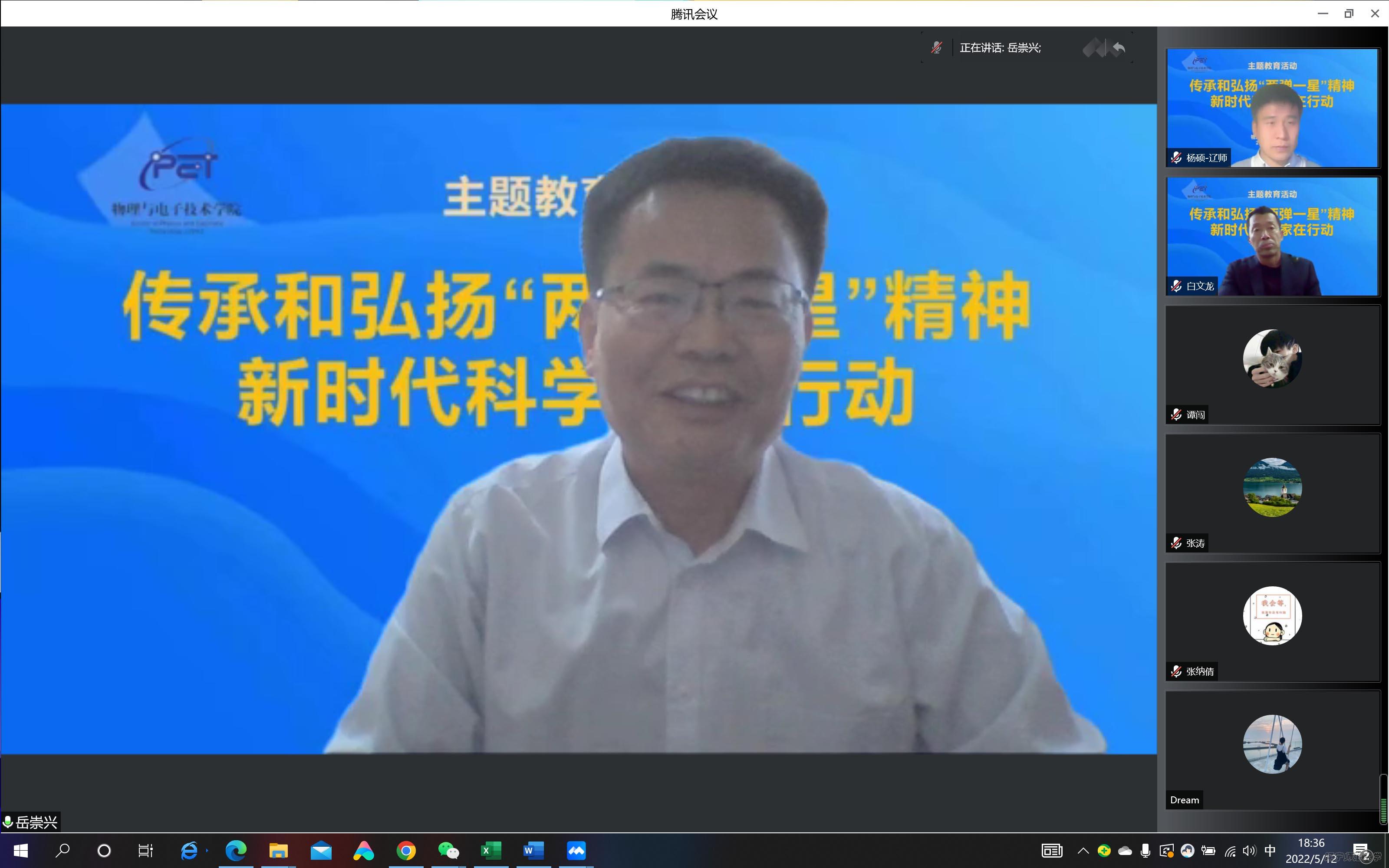Open File Explorer from taskbar
The image size is (1389, 868).
tap(278, 850)
